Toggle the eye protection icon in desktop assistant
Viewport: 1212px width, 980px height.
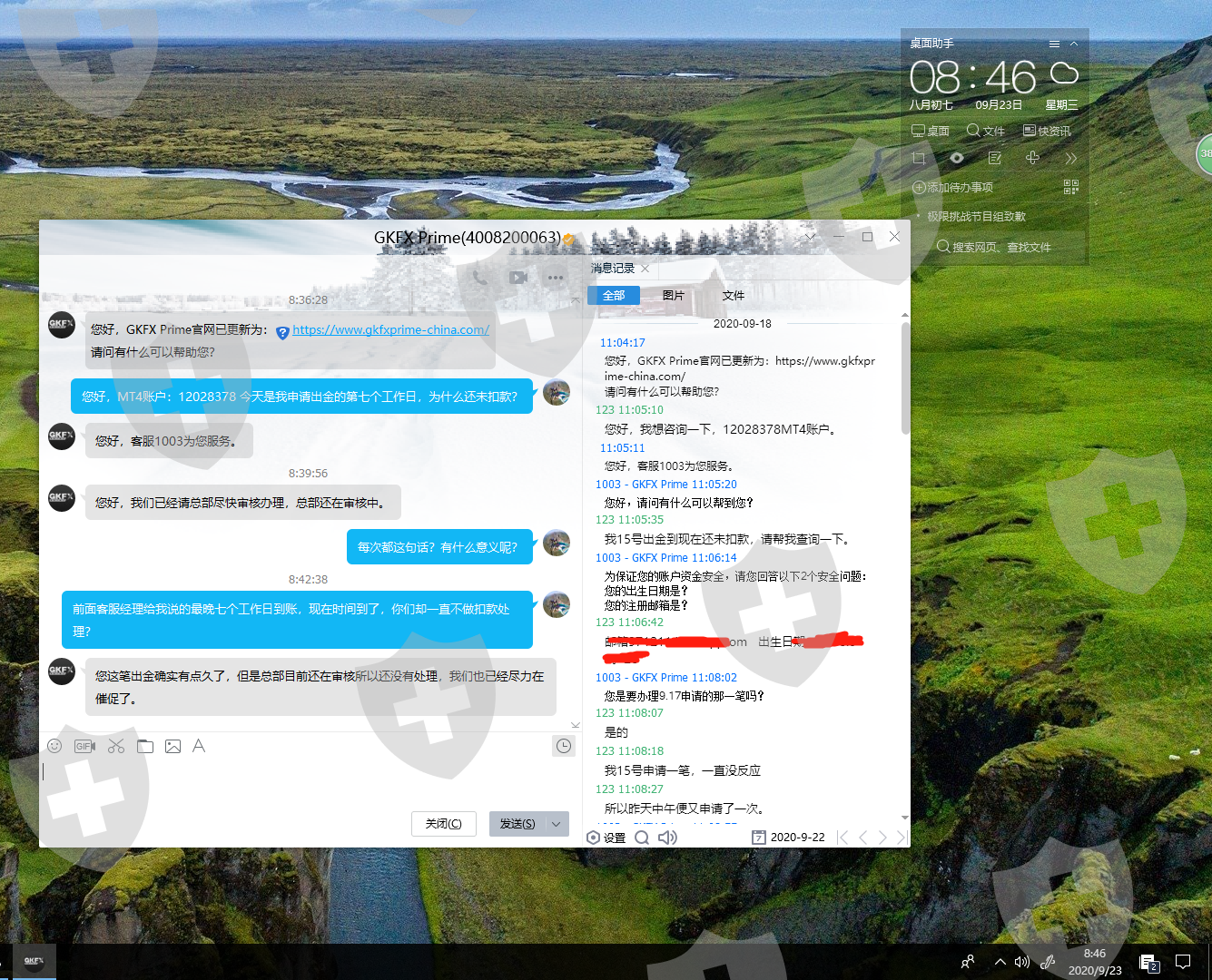pos(957,158)
